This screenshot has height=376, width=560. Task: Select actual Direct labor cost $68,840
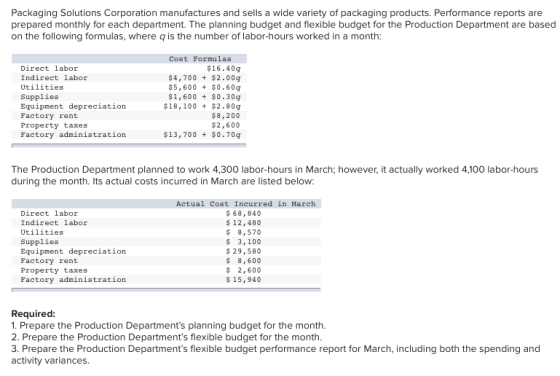(x=244, y=213)
